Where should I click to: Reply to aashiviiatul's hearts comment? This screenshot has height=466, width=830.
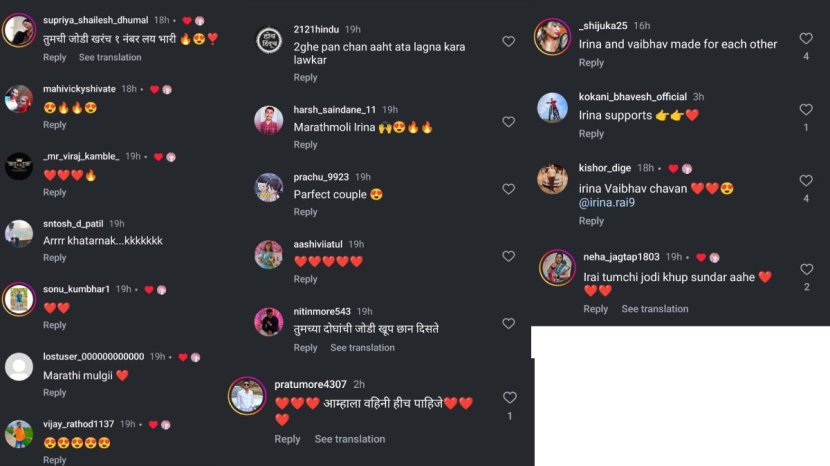coord(305,279)
